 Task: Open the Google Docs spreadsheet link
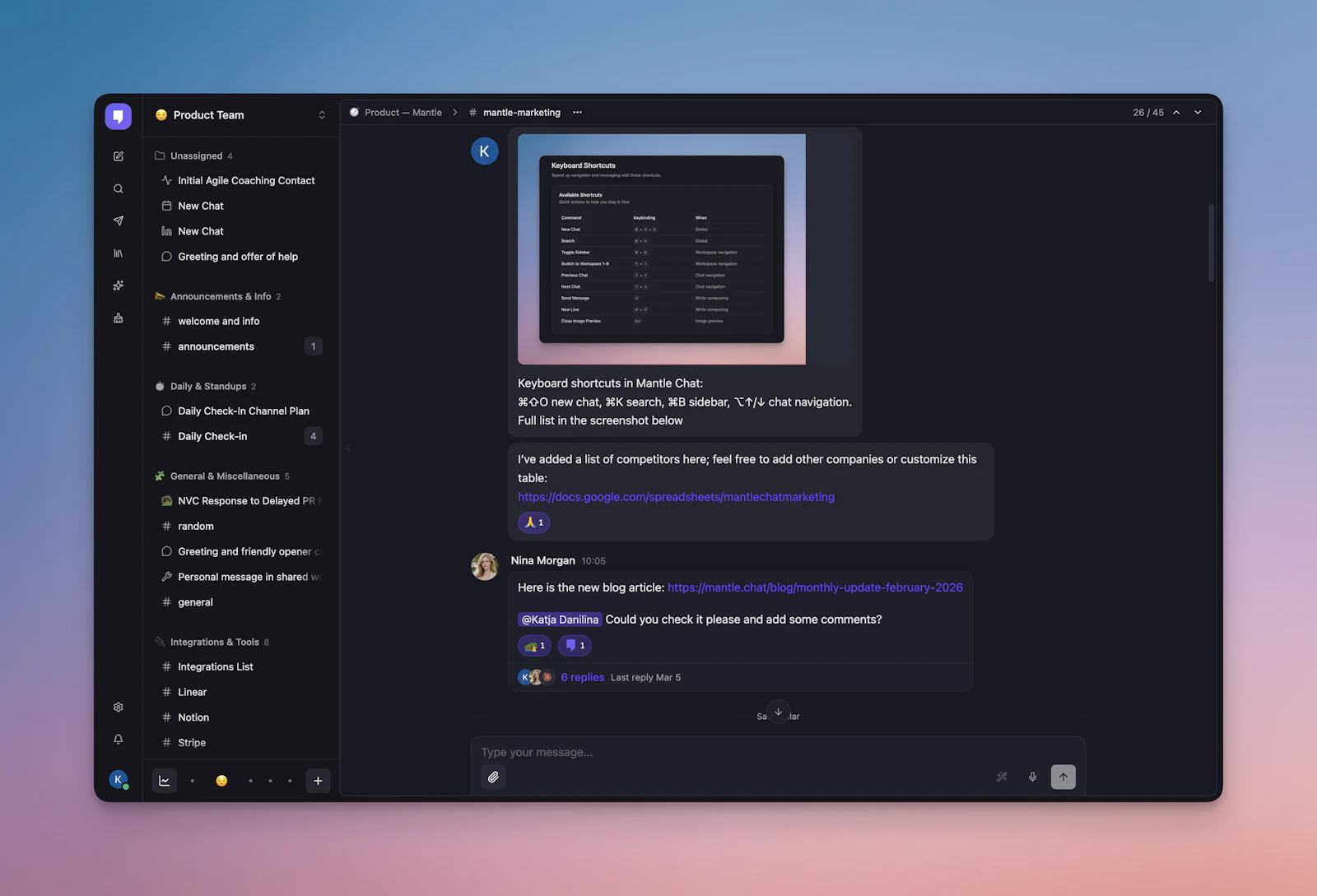676,497
